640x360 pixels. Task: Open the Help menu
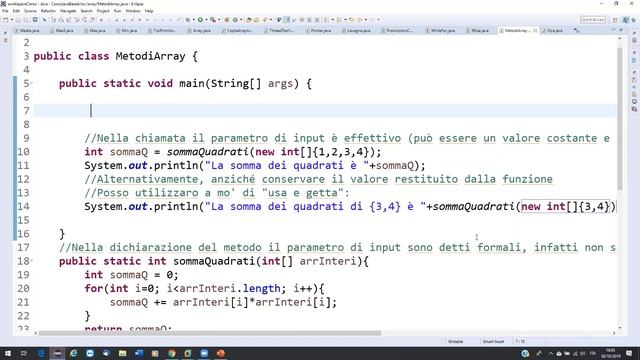click(x=149, y=11)
